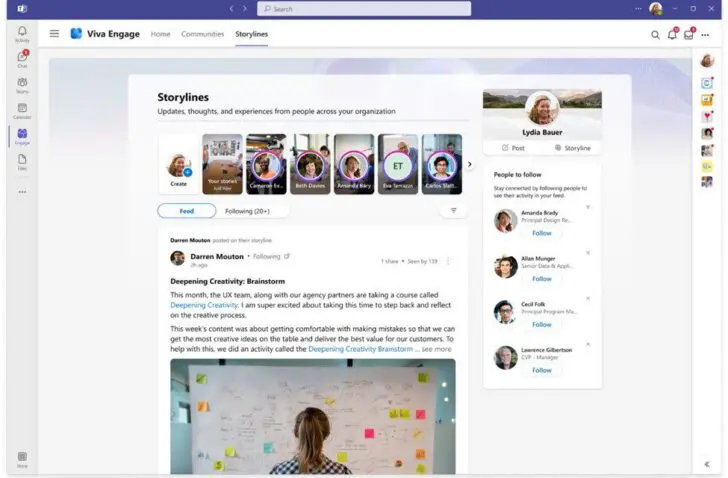Open Darren Mouton post options menu
Screen dimensions: 728x478
tap(448, 261)
